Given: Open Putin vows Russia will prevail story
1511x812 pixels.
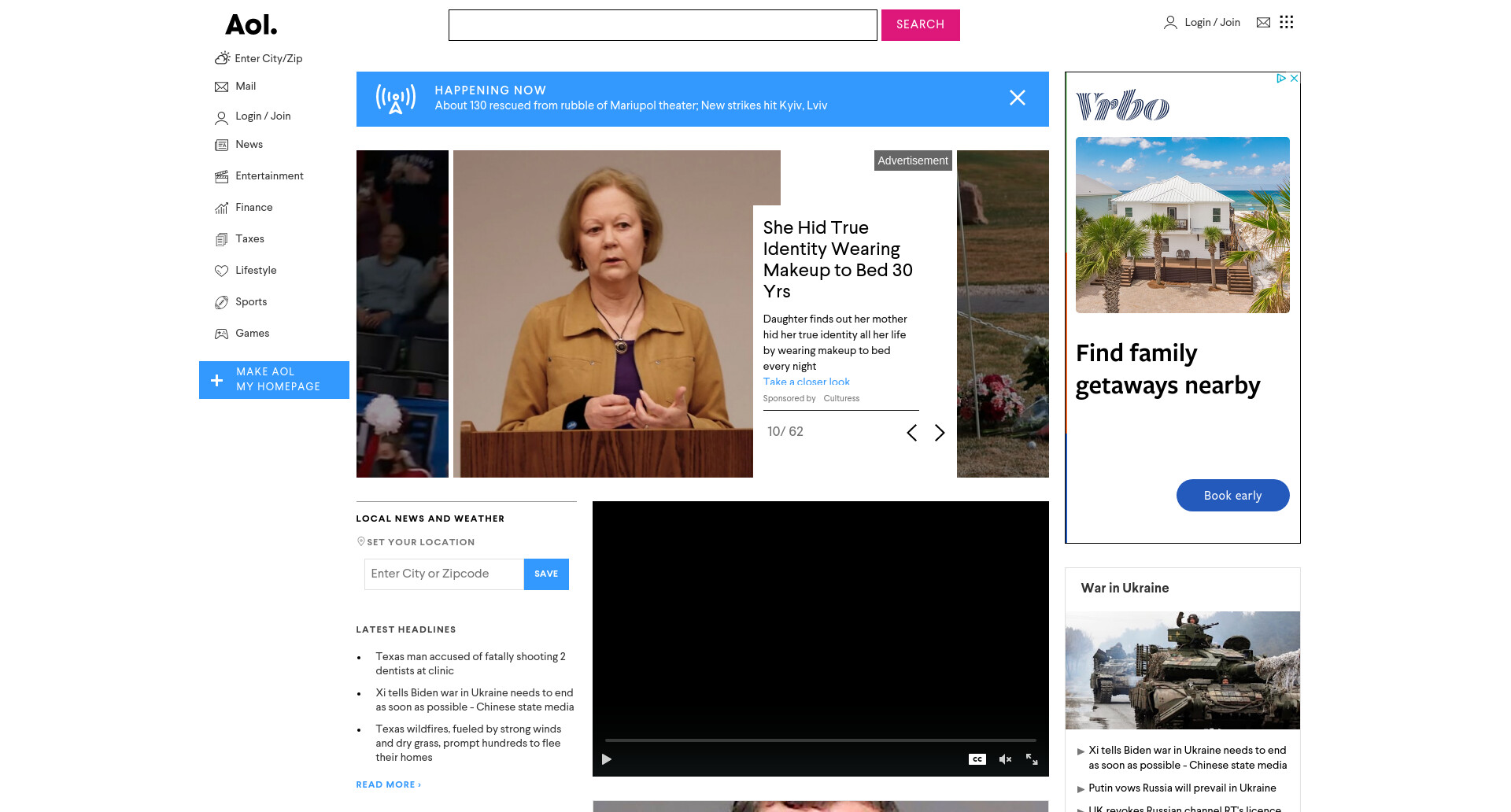Looking at the screenshot, I should (1182, 788).
